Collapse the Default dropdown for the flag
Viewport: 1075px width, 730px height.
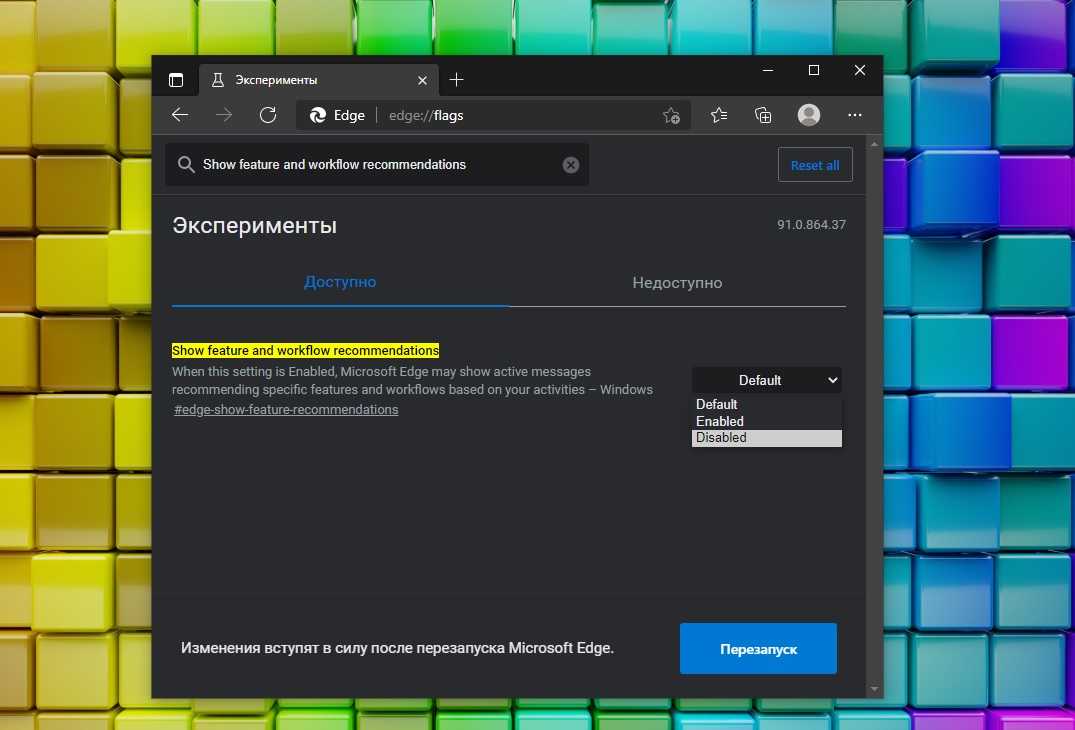coord(767,380)
